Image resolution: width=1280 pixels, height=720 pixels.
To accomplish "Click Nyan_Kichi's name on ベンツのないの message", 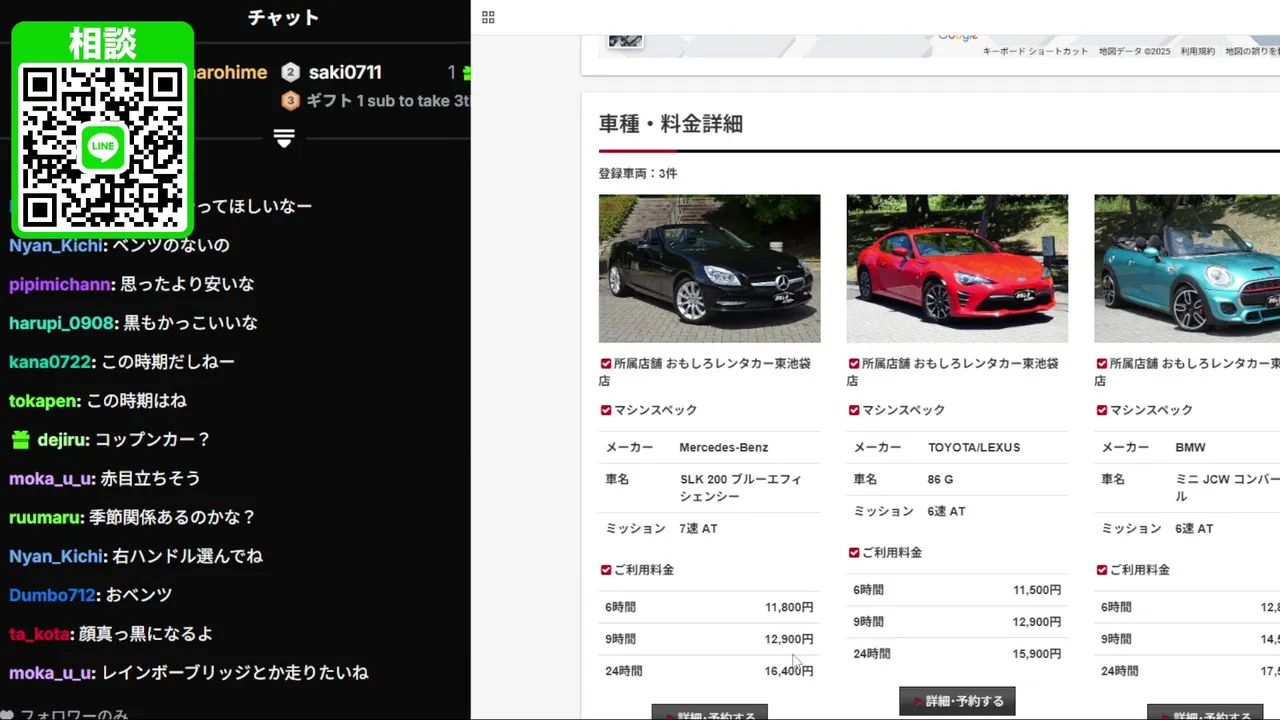I will [x=56, y=245].
